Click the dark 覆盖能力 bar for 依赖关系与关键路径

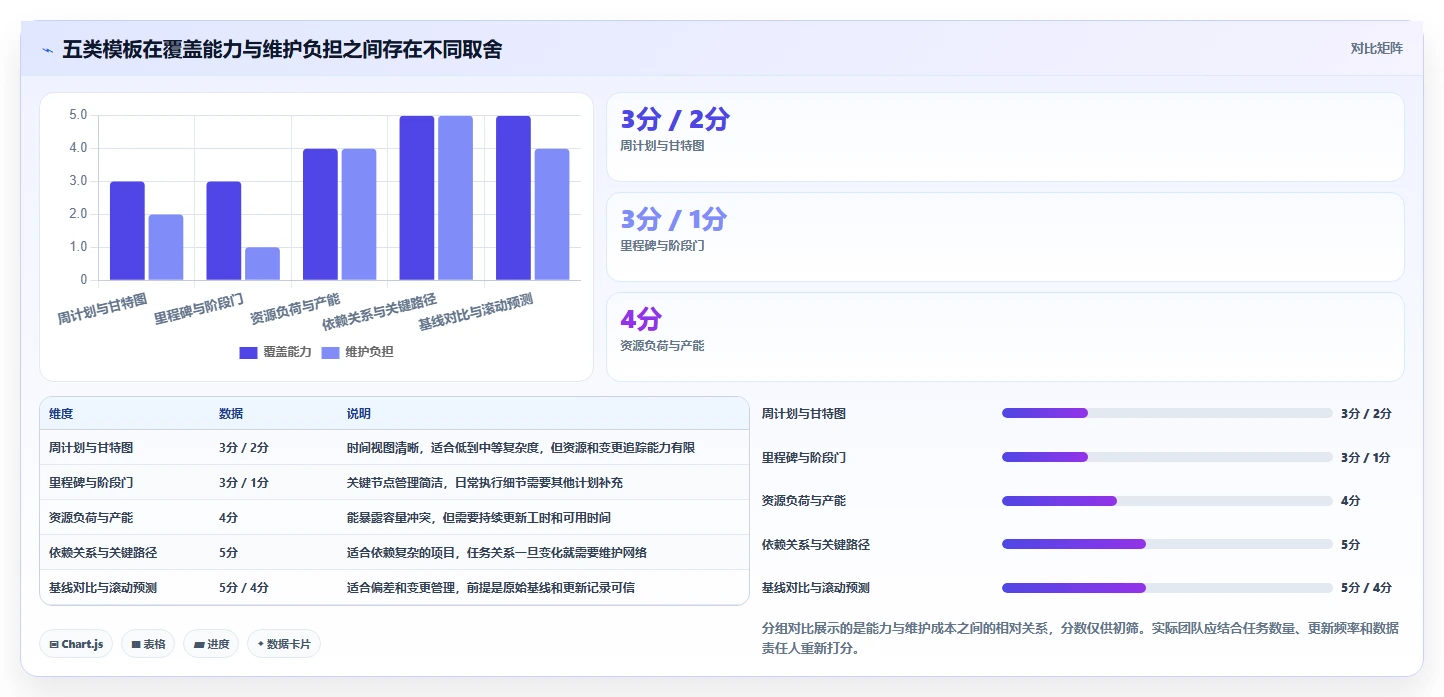417,198
